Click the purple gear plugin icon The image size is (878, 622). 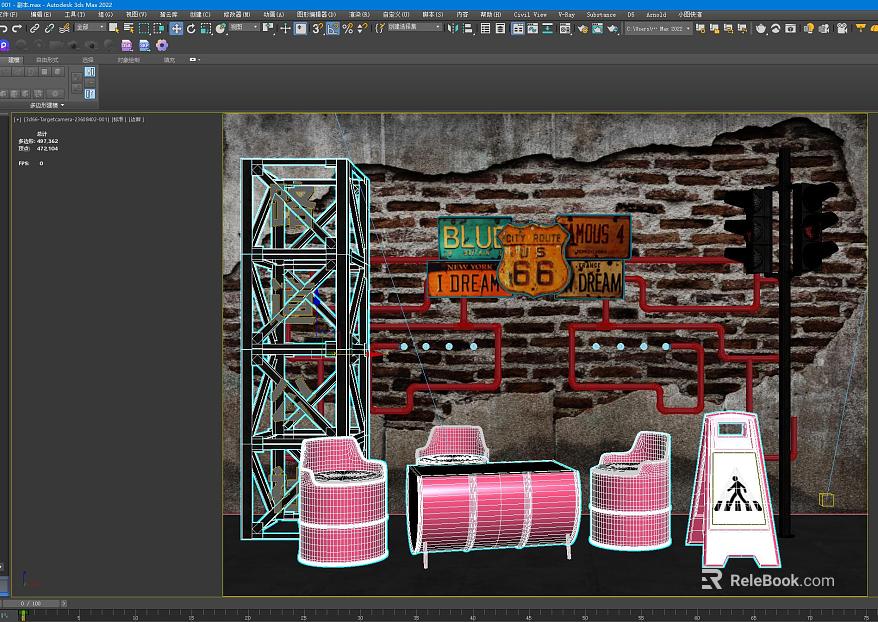162,45
